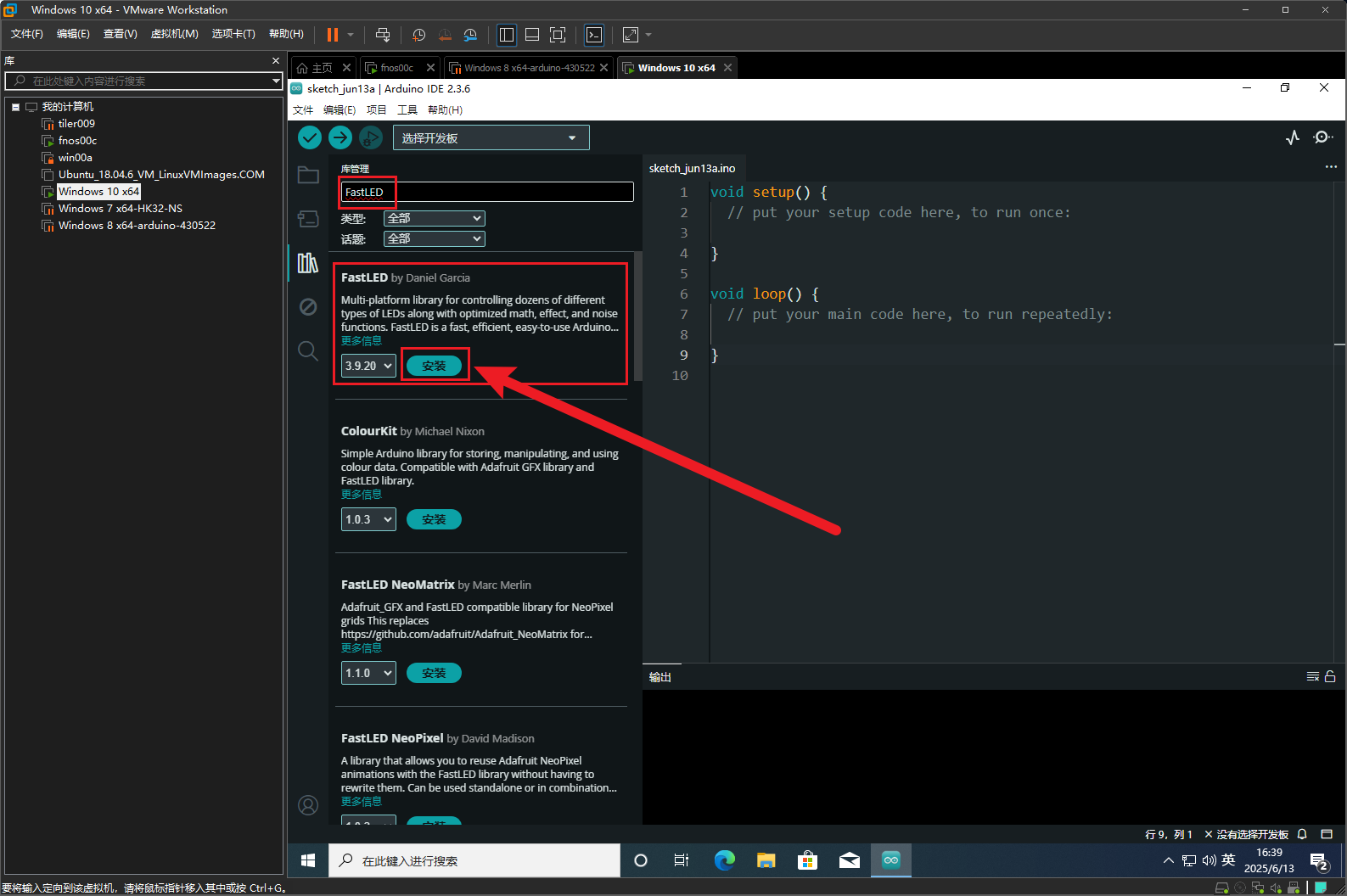This screenshot has height=896, width=1347.
Task: Toggle VMware thumbnail bar view icon
Action: pyautogui.click(x=532, y=35)
